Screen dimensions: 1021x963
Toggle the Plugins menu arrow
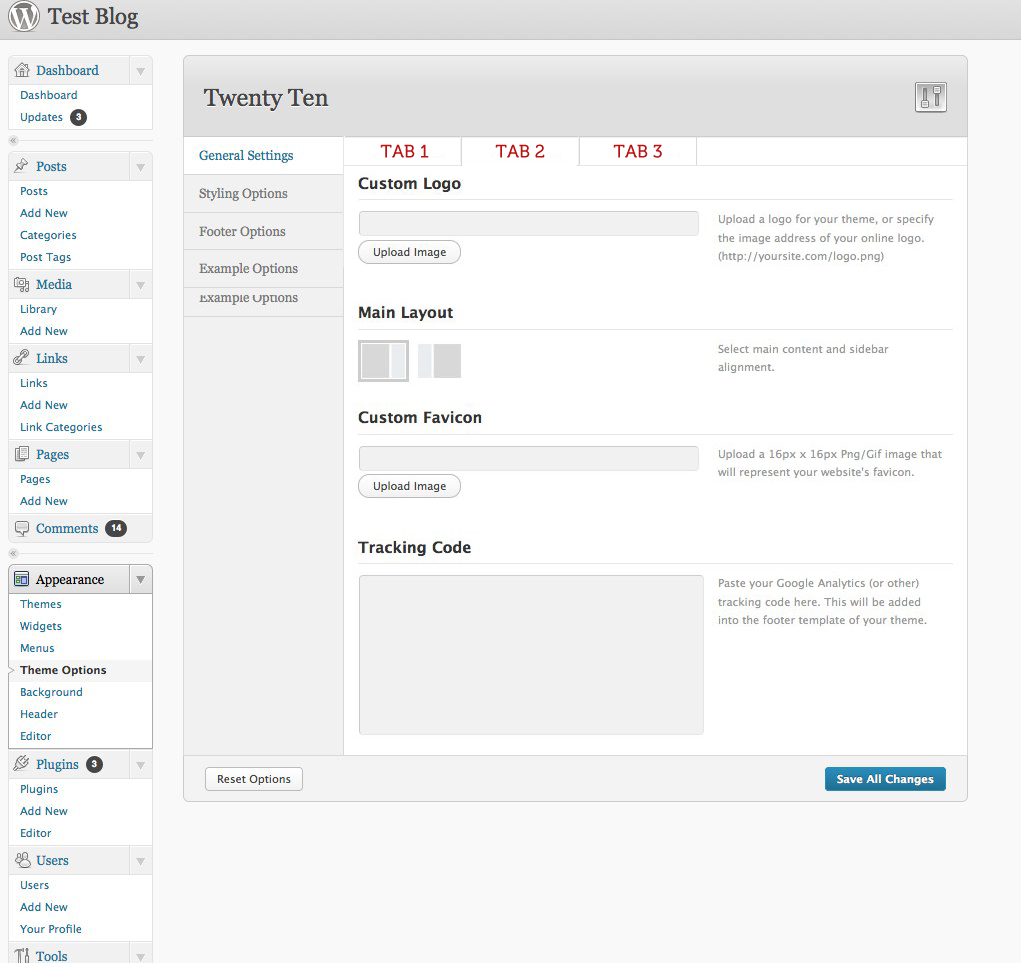tap(140, 765)
